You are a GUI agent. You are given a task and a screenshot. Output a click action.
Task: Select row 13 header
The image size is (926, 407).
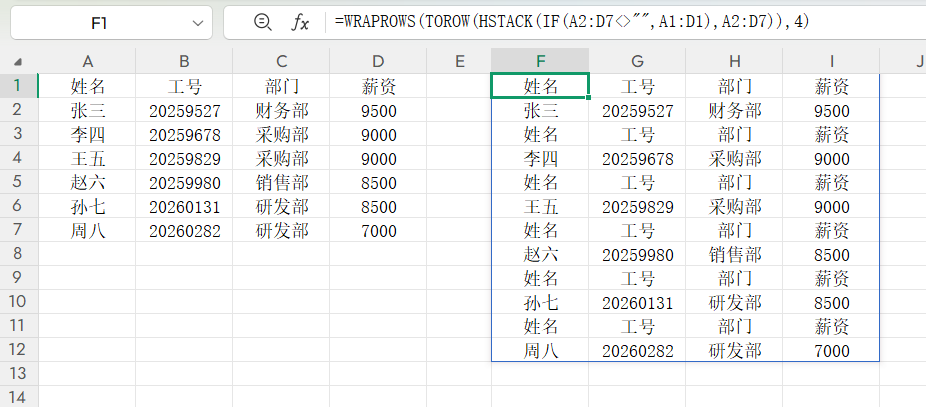(18, 374)
